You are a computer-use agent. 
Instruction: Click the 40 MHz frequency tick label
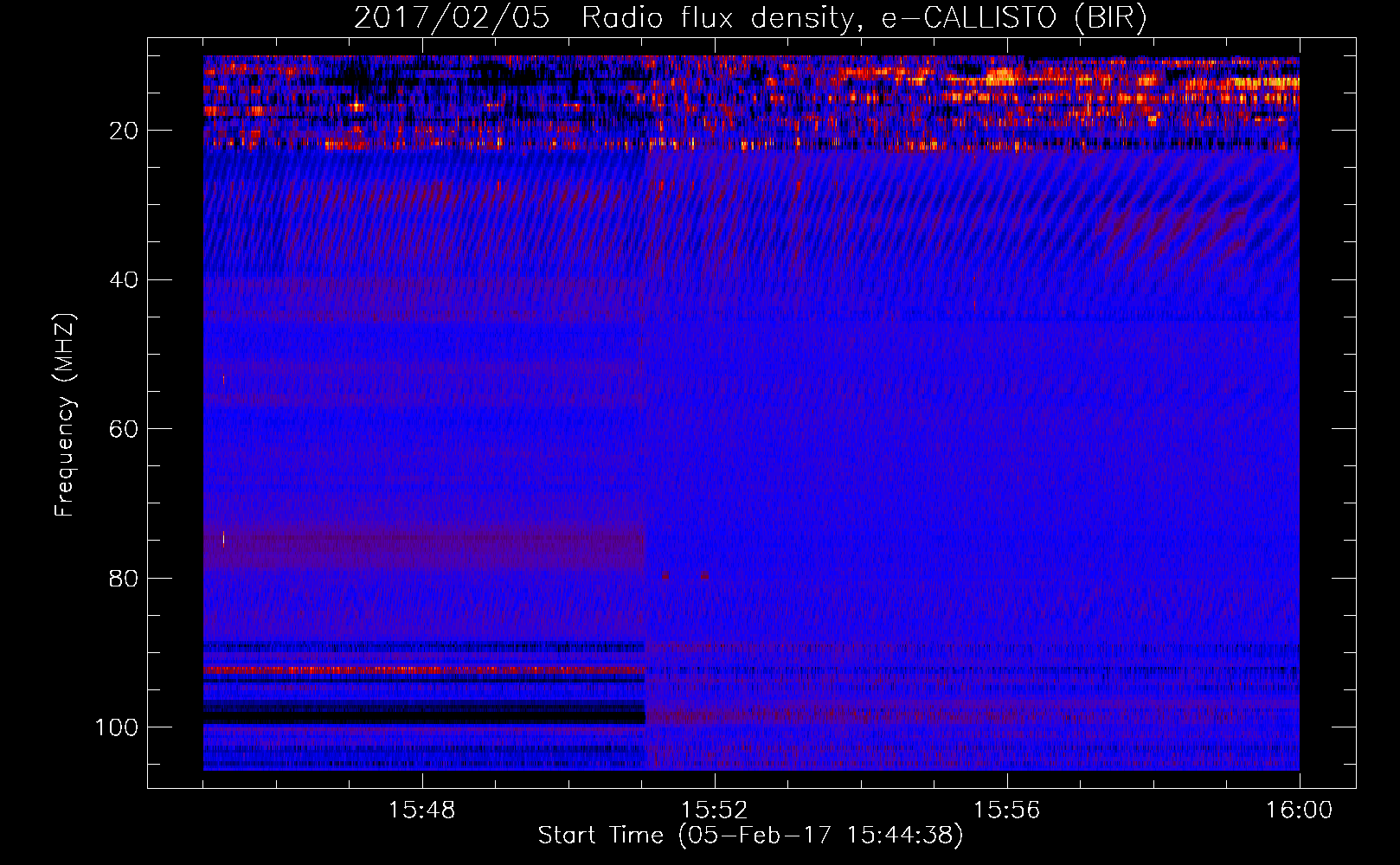click(x=124, y=280)
